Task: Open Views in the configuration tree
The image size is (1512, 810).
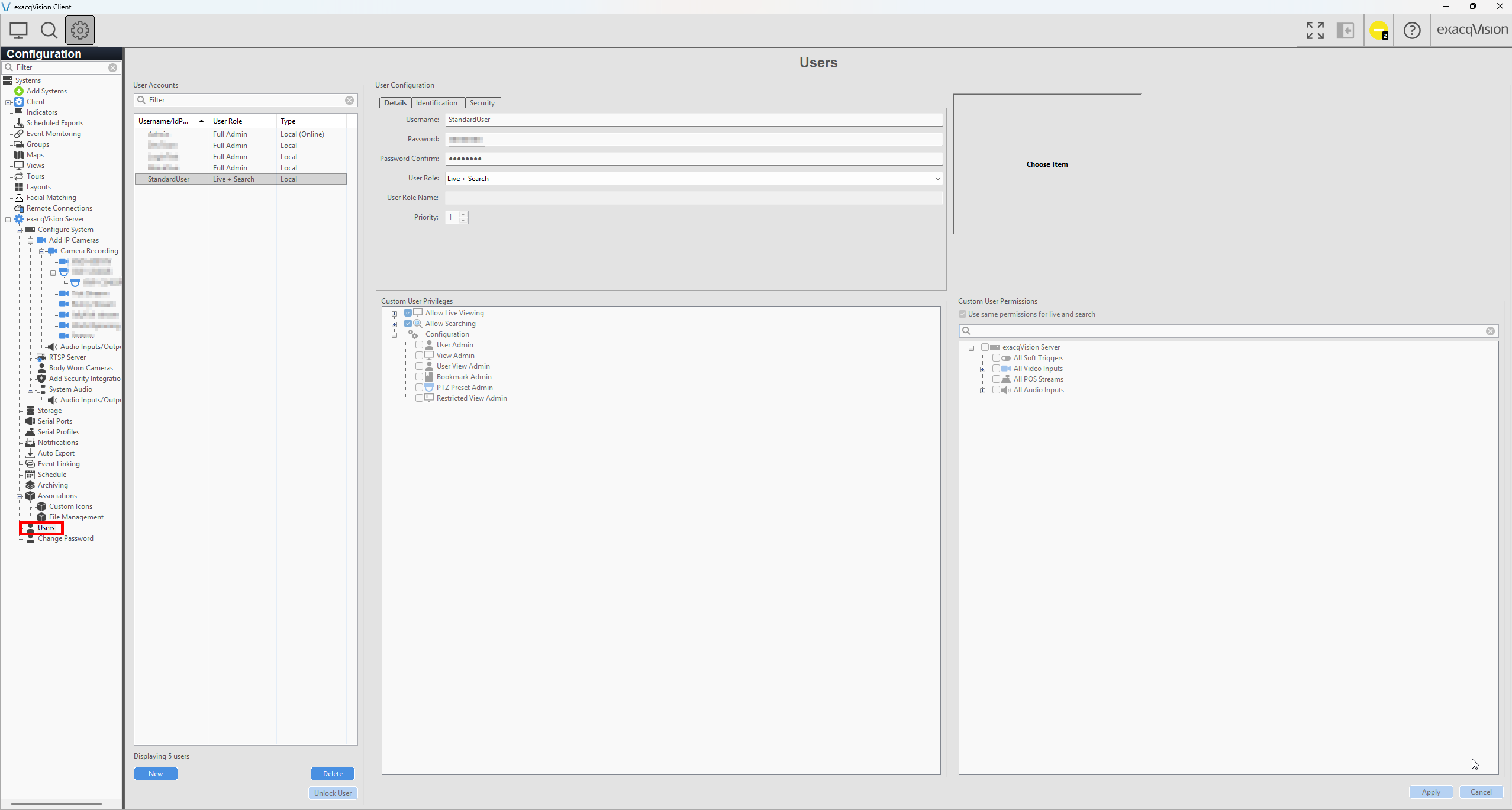Action: tap(35, 166)
